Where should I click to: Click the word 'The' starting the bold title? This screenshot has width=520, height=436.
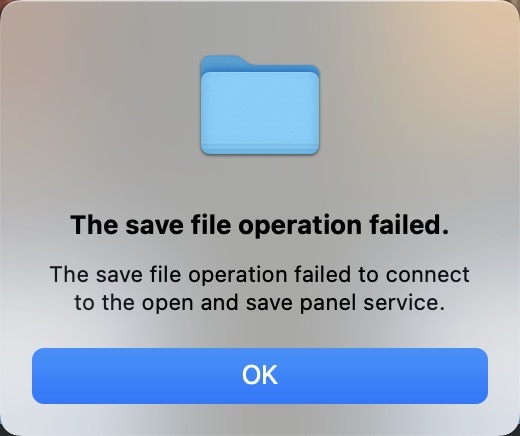(x=94, y=225)
